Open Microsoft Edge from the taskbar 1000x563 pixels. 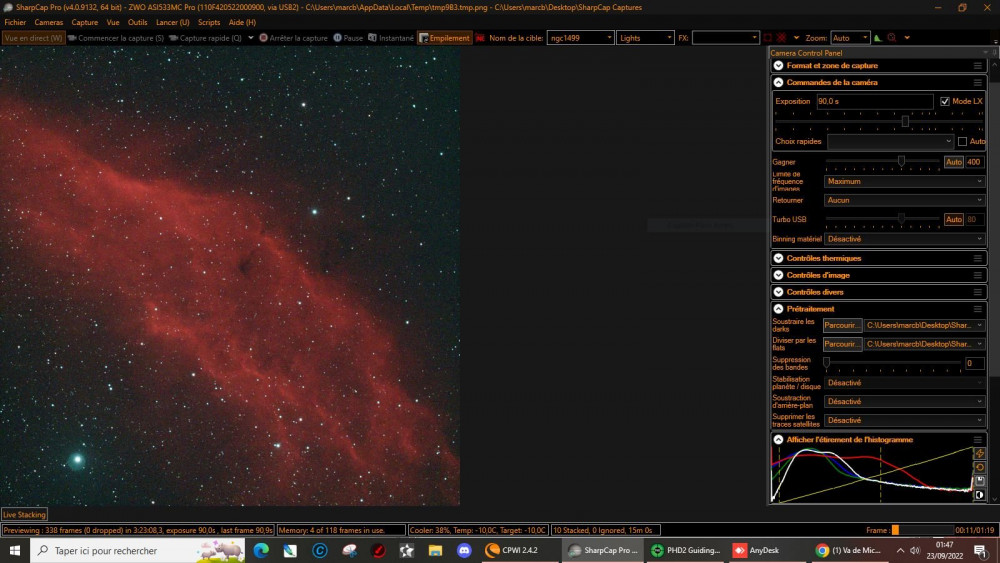tap(261, 550)
